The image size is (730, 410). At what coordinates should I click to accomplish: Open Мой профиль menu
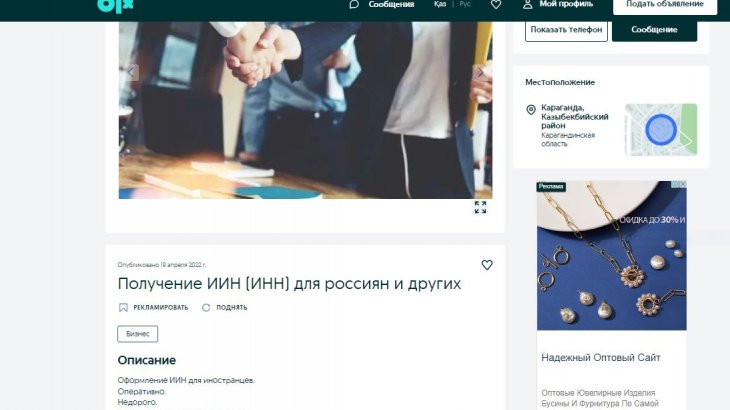(x=566, y=4)
